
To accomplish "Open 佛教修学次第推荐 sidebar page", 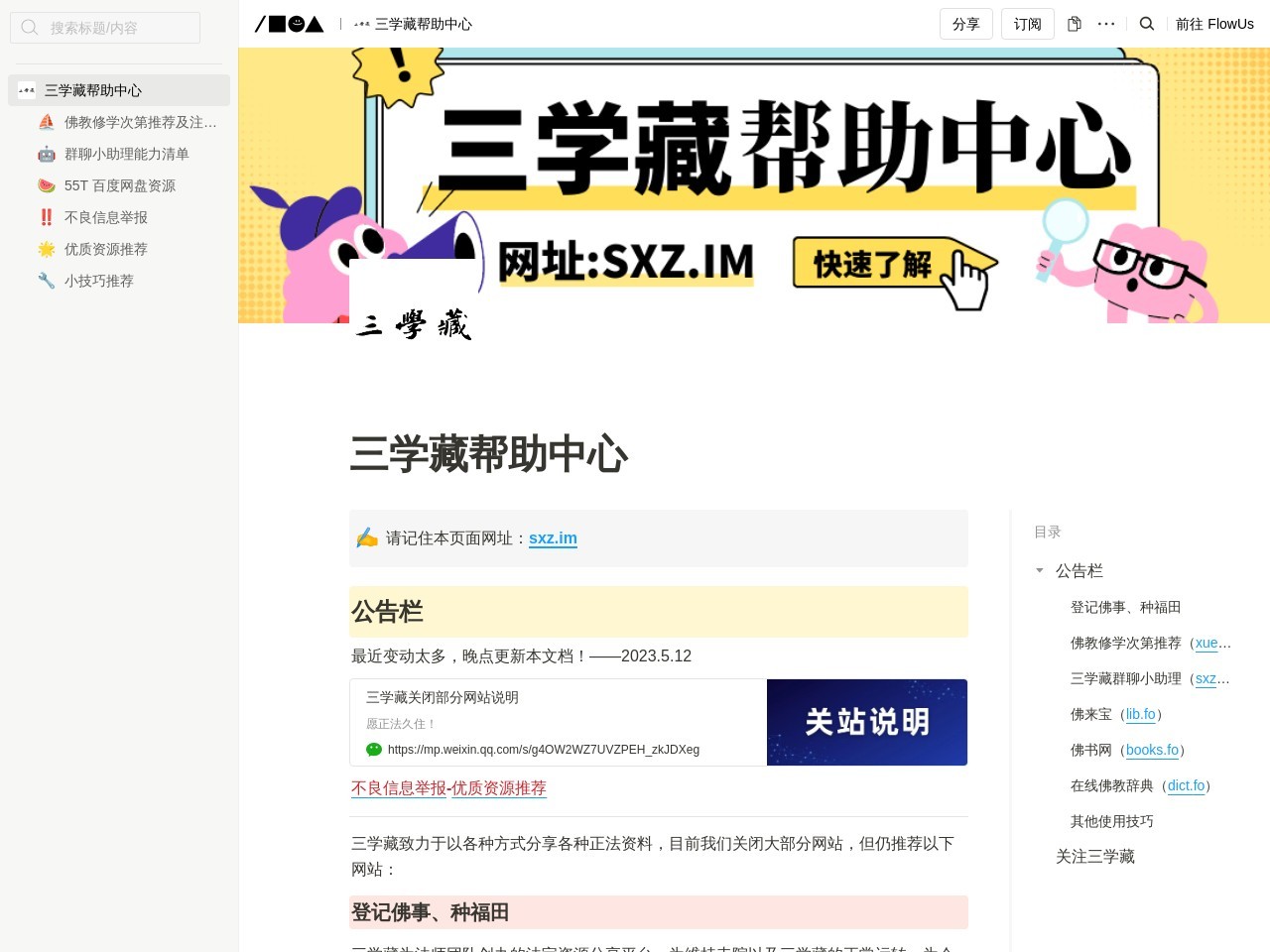I will pos(140,122).
